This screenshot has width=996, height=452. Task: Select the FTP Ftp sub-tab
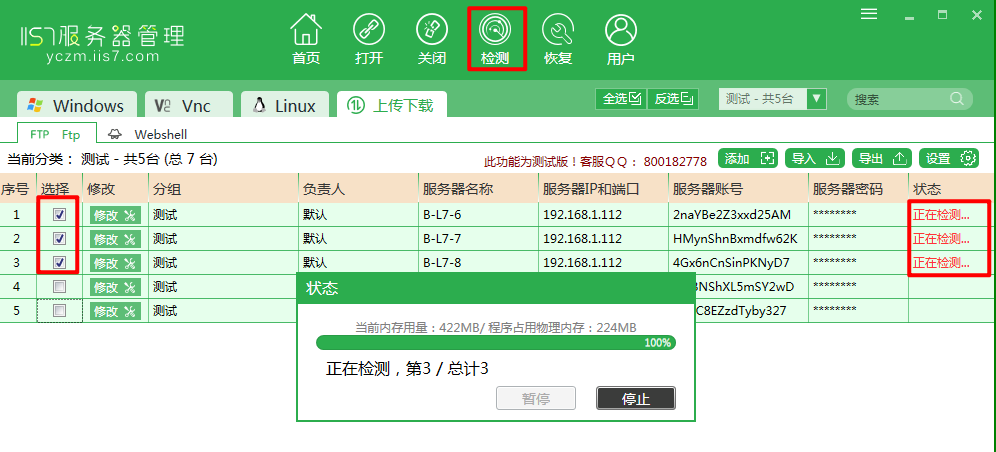[55, 135]
